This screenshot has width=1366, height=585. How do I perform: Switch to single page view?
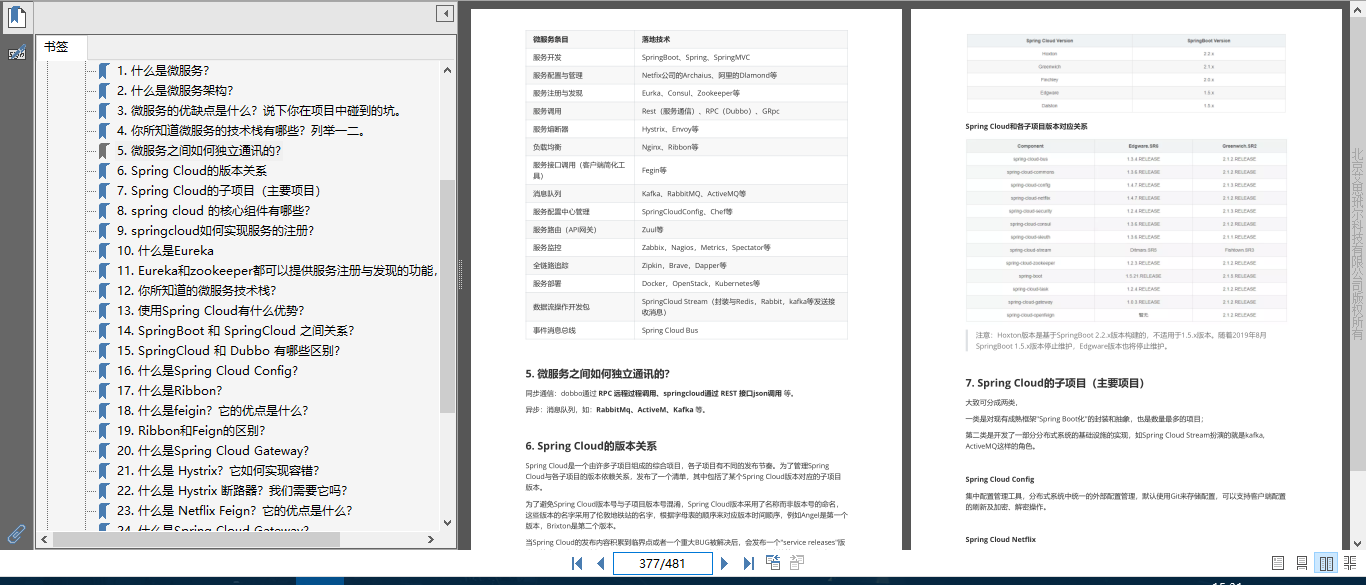click(x=1278, y=564)
